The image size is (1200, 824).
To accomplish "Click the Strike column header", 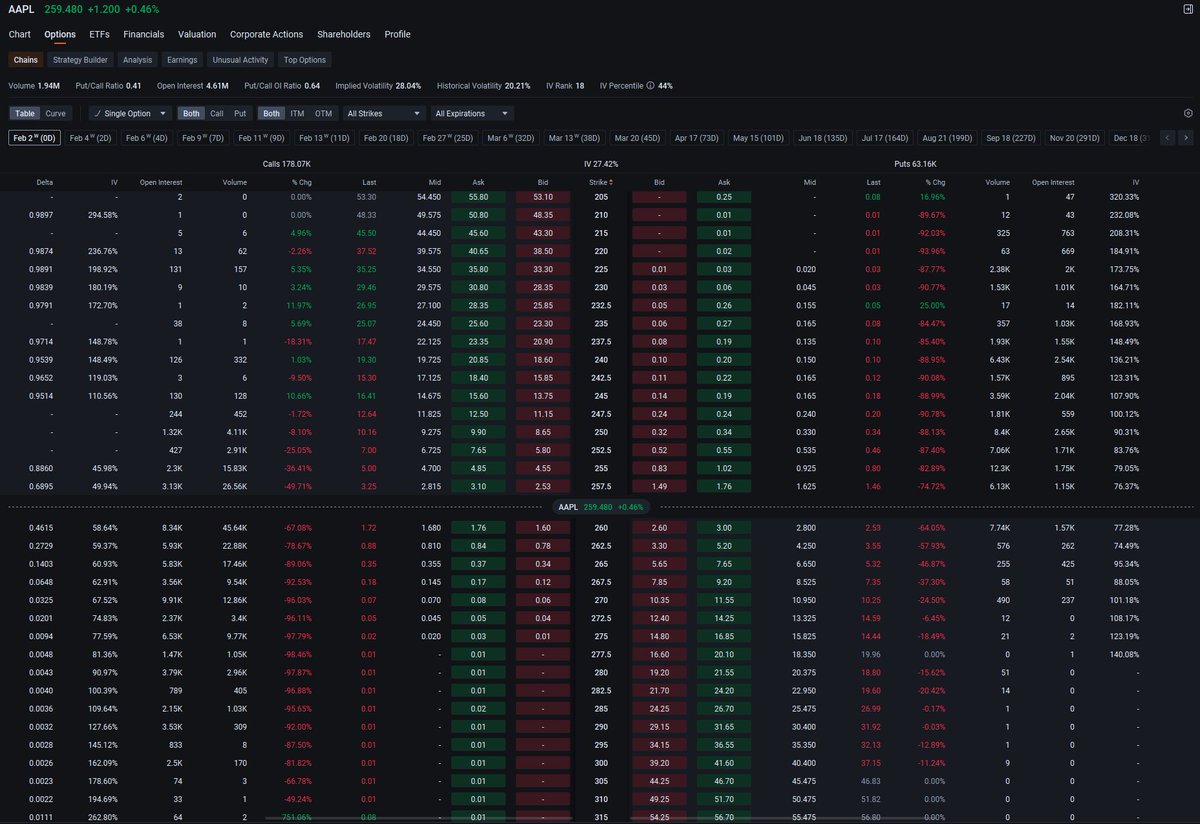I will click(x=597, y=182).
